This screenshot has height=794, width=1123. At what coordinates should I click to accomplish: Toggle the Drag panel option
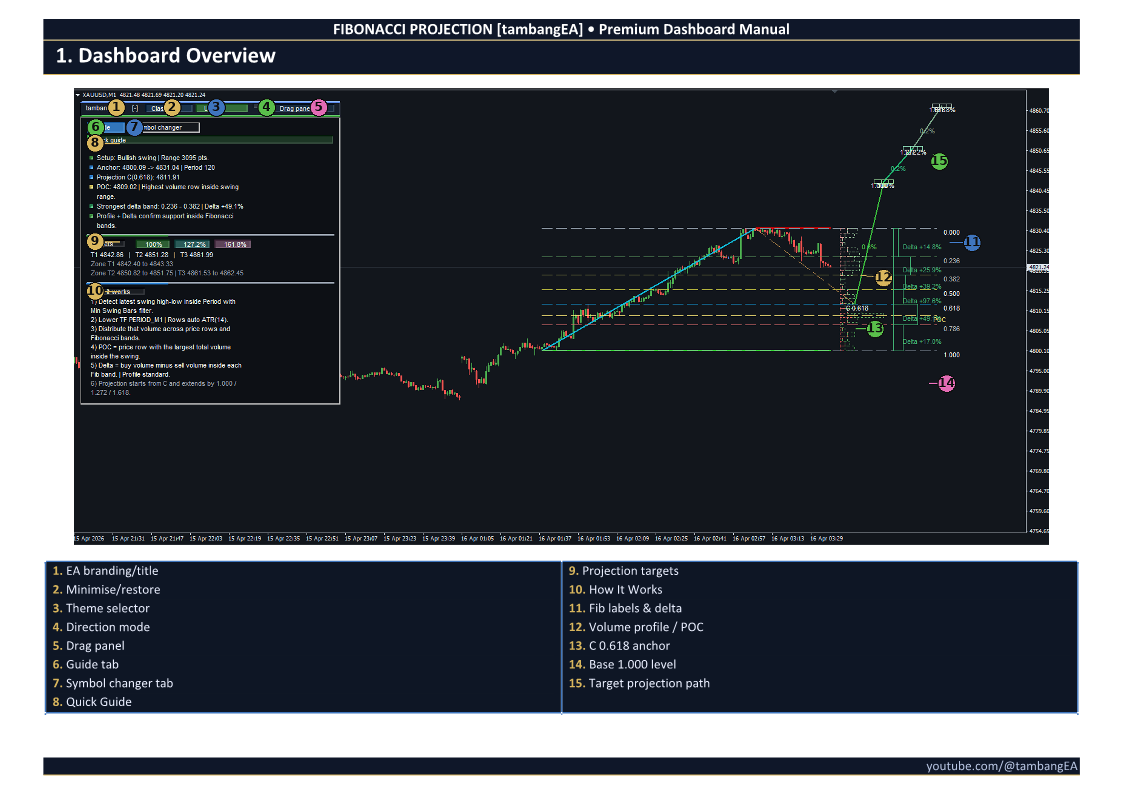point(297,108)
